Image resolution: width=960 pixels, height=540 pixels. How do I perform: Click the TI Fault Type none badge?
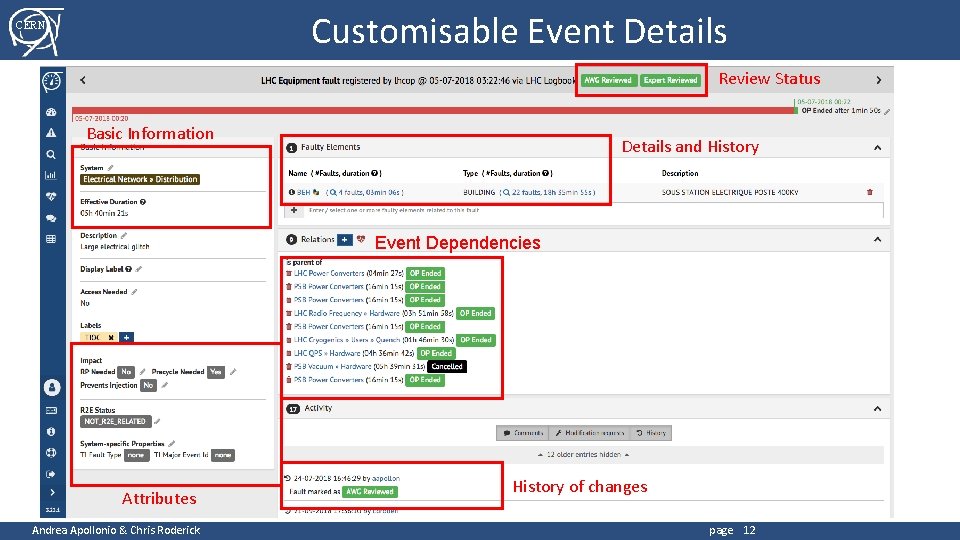pyautogui.click(x=137, y=456)
